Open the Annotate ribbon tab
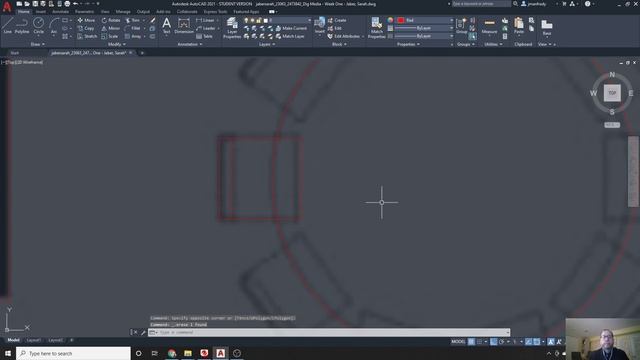 60,11
